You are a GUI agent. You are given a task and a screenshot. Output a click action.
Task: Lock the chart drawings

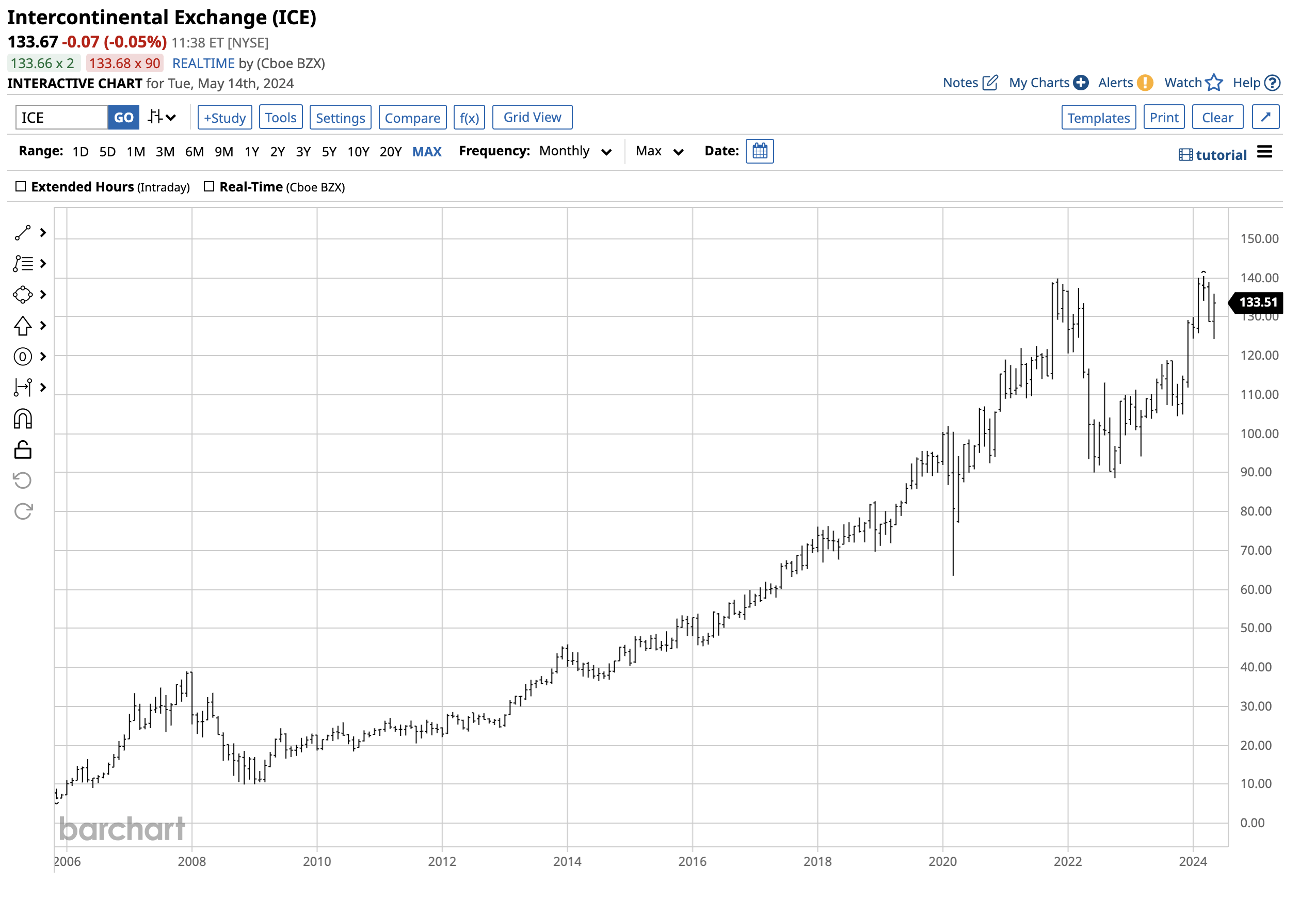[23, 449]
